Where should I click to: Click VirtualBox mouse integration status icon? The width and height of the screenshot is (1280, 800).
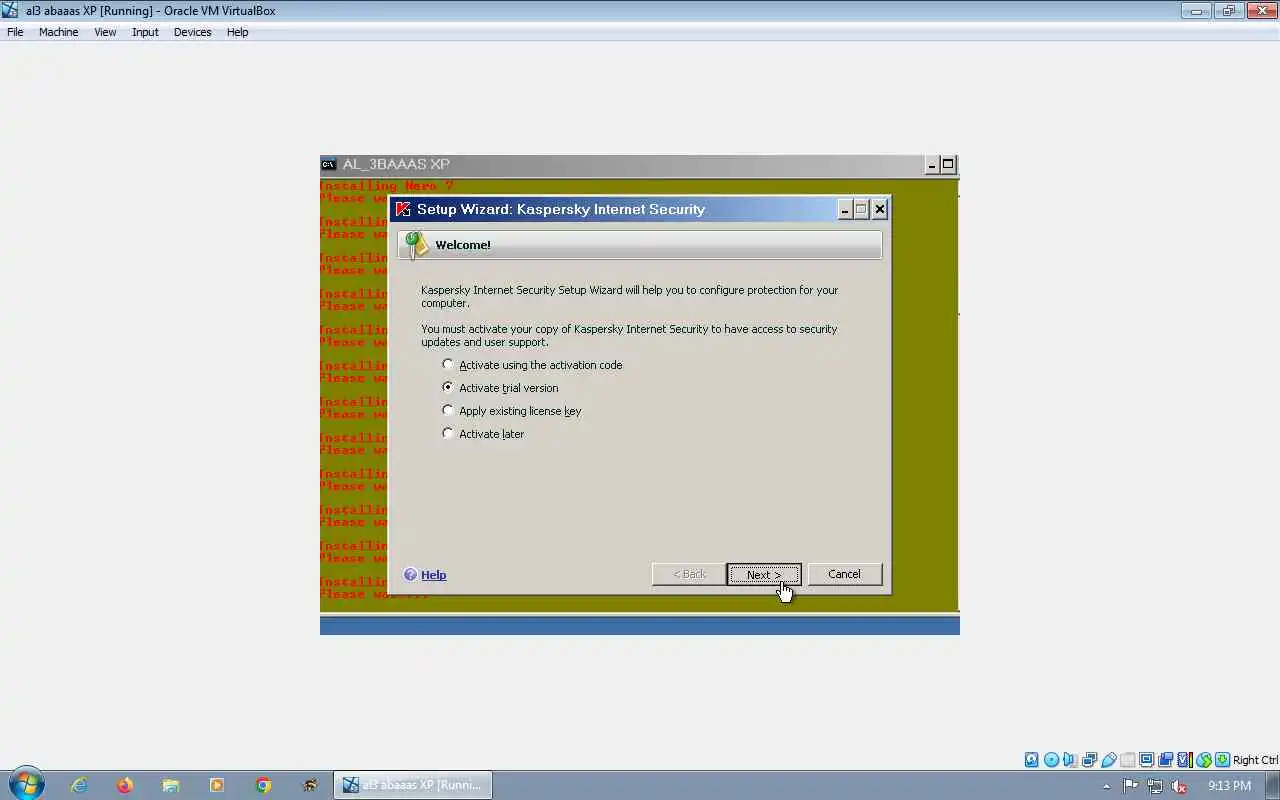1204,760
